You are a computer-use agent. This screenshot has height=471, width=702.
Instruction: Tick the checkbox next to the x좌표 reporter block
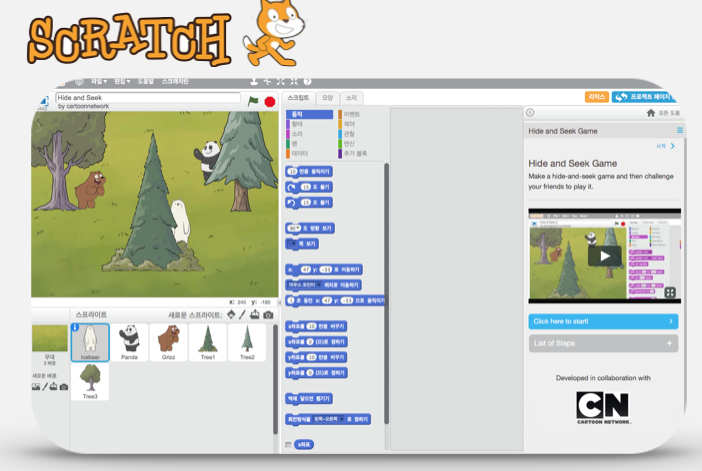pyautogui.click(x=288, y=445)
